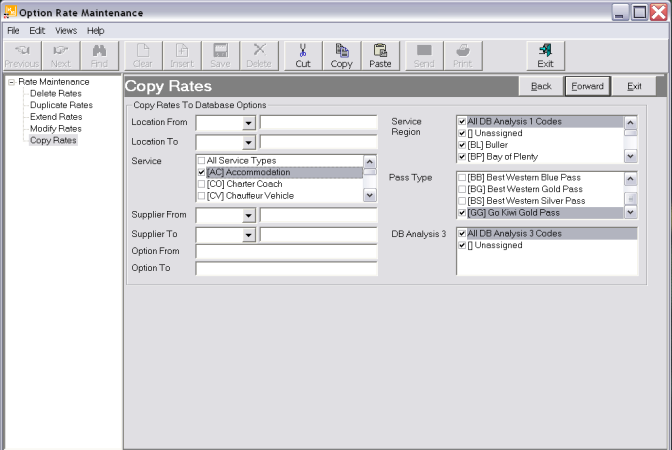
Task: Click the Print toolbar icon
Action: coord(463,56)
